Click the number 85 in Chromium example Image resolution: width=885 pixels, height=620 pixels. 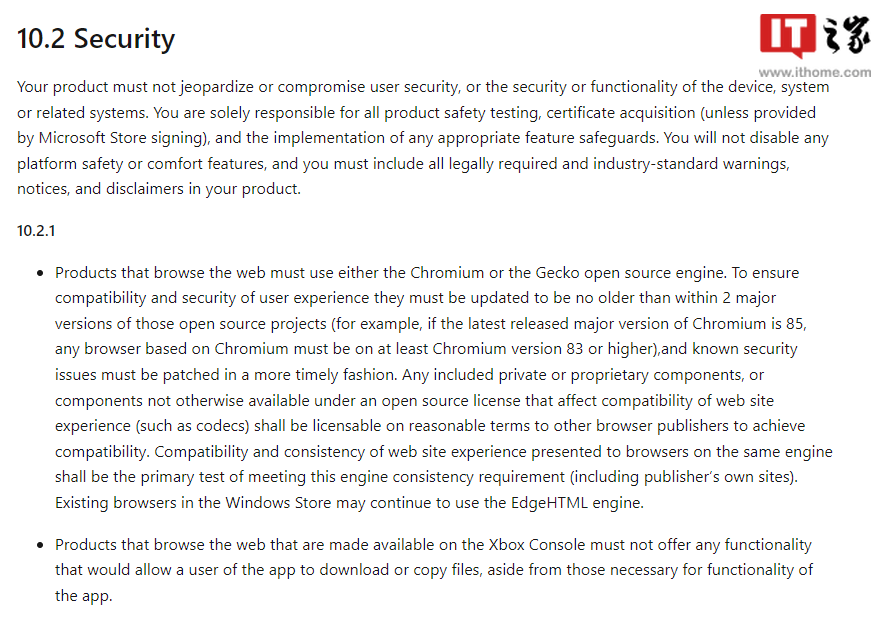pos(795,323)
